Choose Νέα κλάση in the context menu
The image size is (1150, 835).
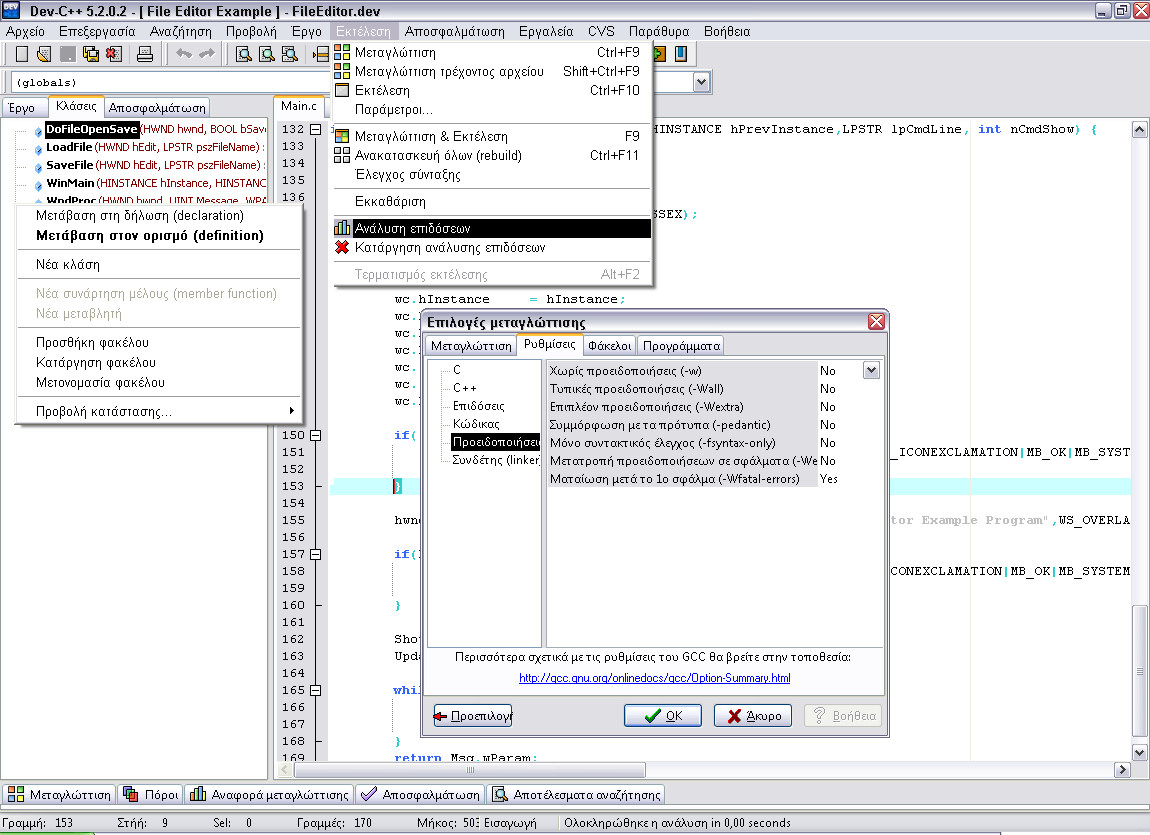click(159, 265)
